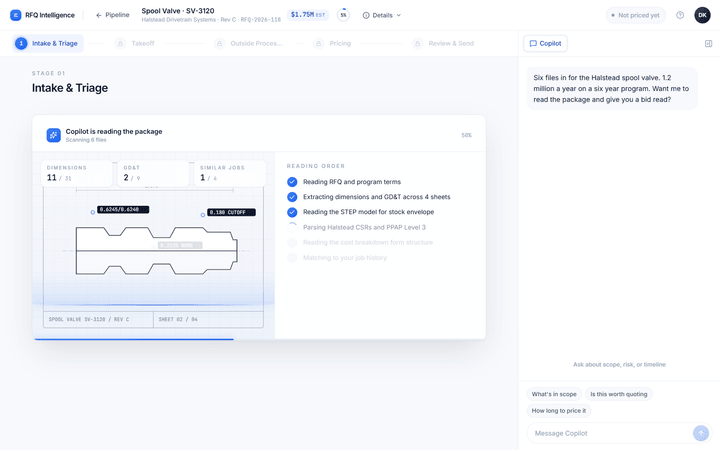720x450 pixels.
Task: Click the checkmark for Reading RFQ and program terms
Action: click(x=292, y=182)
